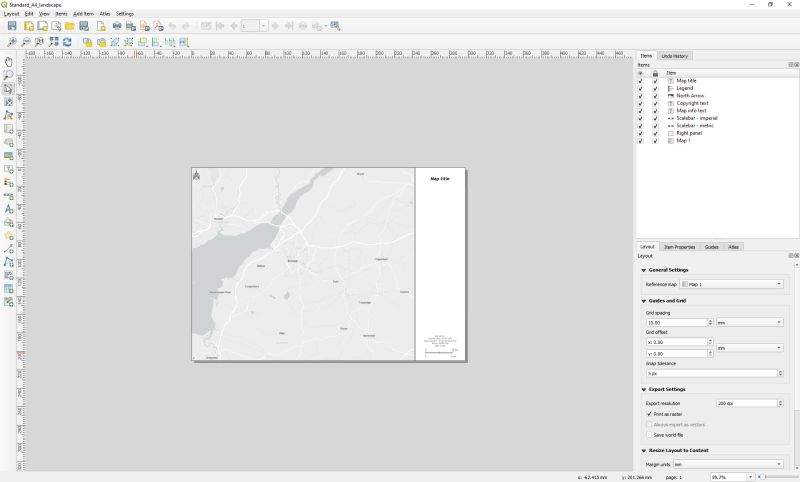This screenshot has width=800, height=482.
Task: Collapse the Resize Layout to Content section
Action: pos(644,450)
